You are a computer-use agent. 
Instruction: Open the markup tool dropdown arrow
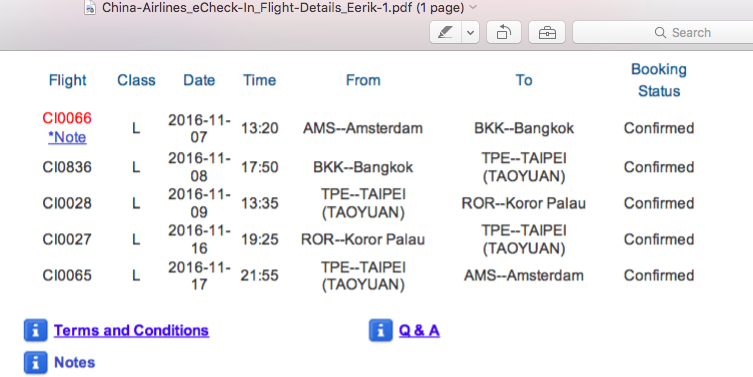pos(471,33)
